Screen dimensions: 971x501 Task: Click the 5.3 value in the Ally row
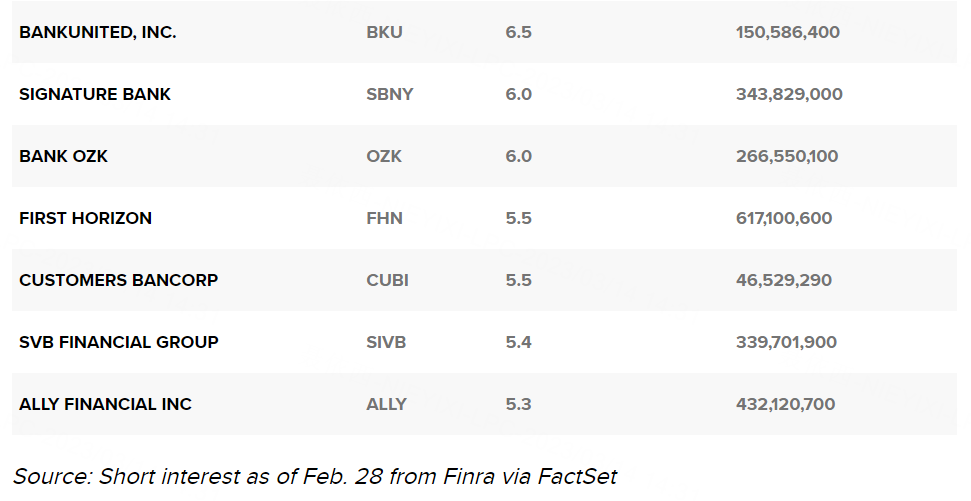518,404
